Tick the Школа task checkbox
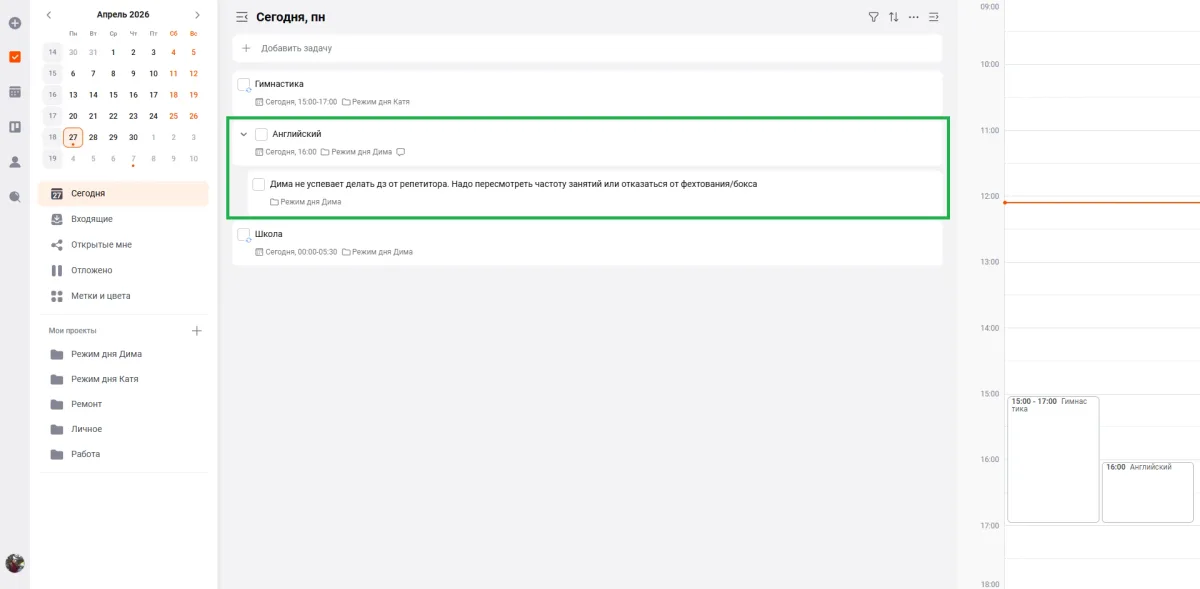This screenshot has height=589, width=1200. coord(243,234)
